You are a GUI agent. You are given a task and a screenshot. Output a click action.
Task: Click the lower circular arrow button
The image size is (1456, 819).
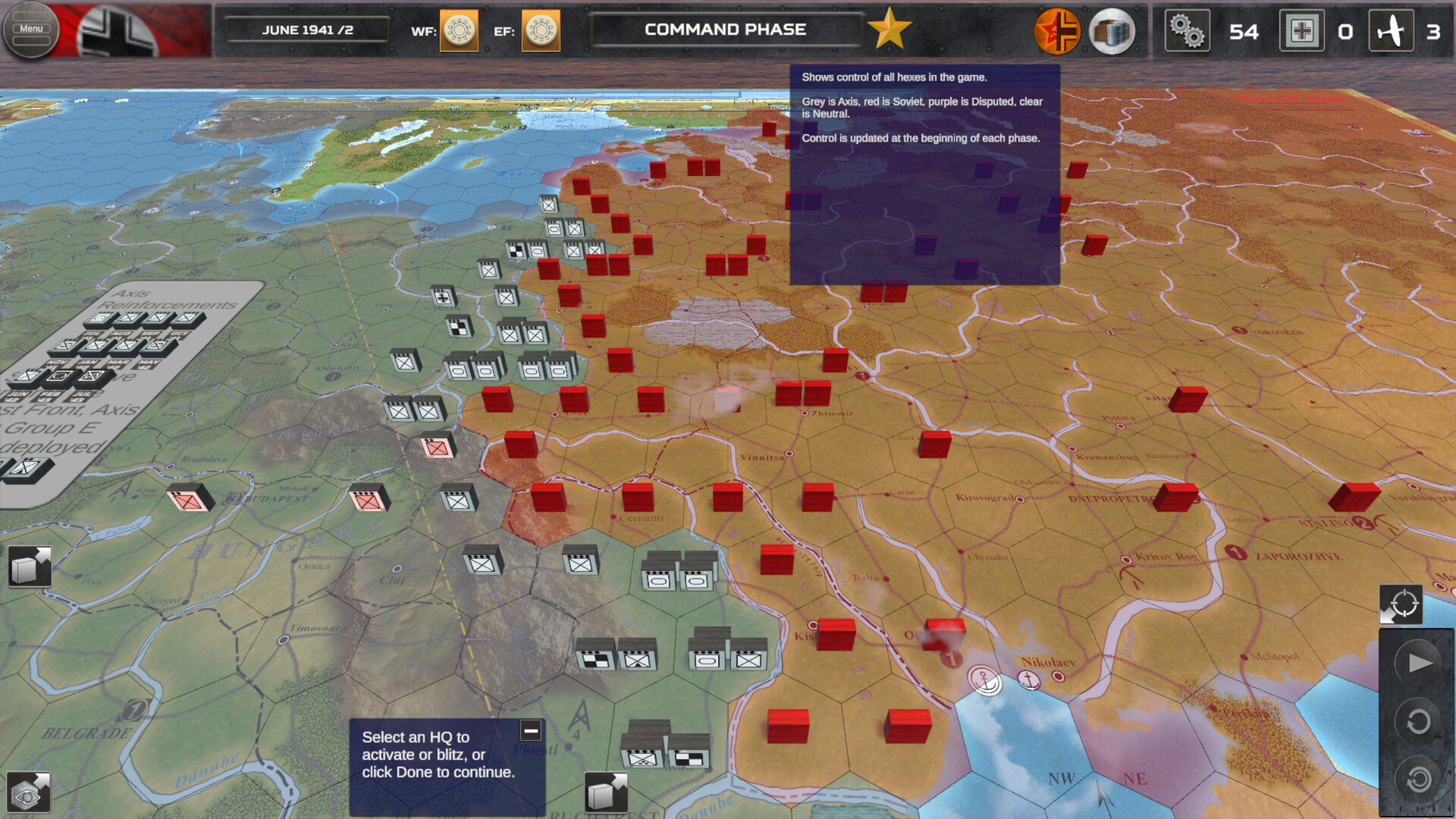click(x=1419, y=779)
